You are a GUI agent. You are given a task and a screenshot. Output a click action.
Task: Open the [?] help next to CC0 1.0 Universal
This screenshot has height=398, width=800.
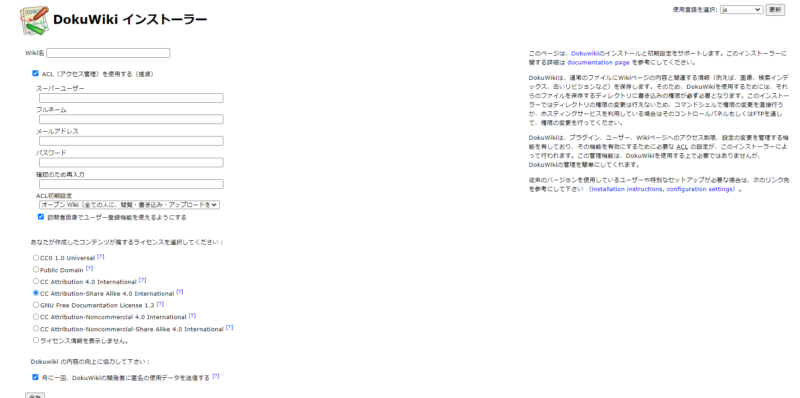tap(101, 257)
